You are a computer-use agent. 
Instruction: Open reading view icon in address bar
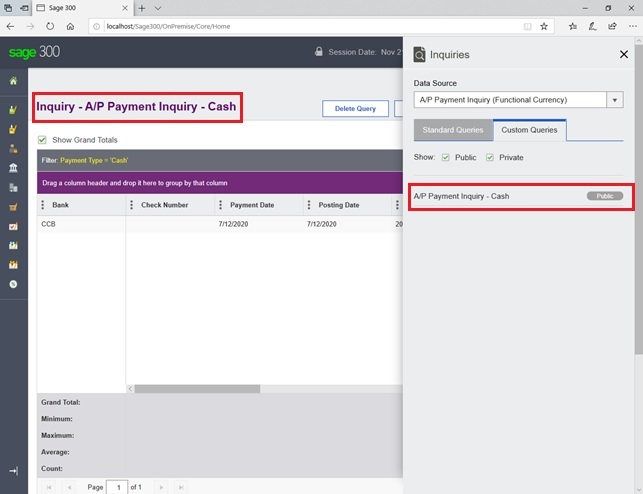[528, 26]
